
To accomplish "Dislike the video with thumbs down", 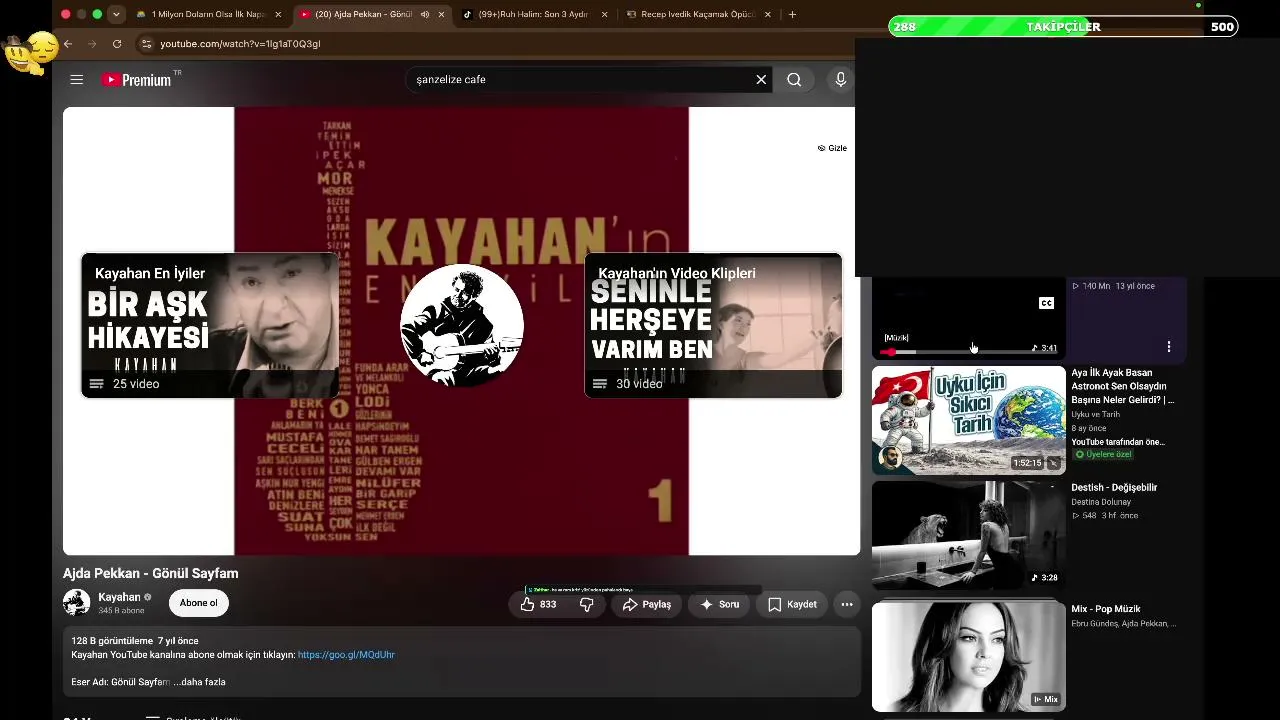I will pyautogui.click(x=587, y=604).
